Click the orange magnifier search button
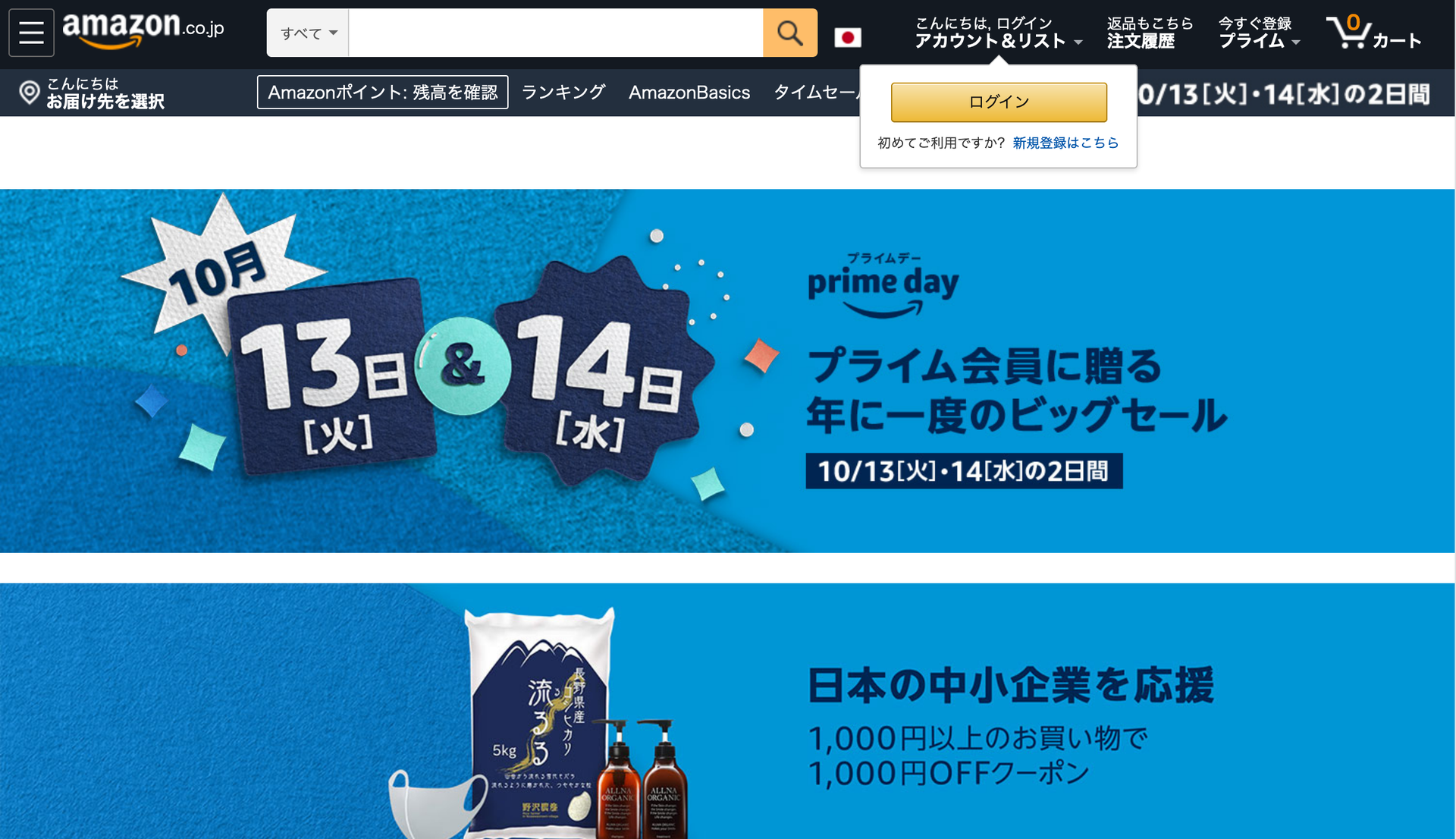 789,33
